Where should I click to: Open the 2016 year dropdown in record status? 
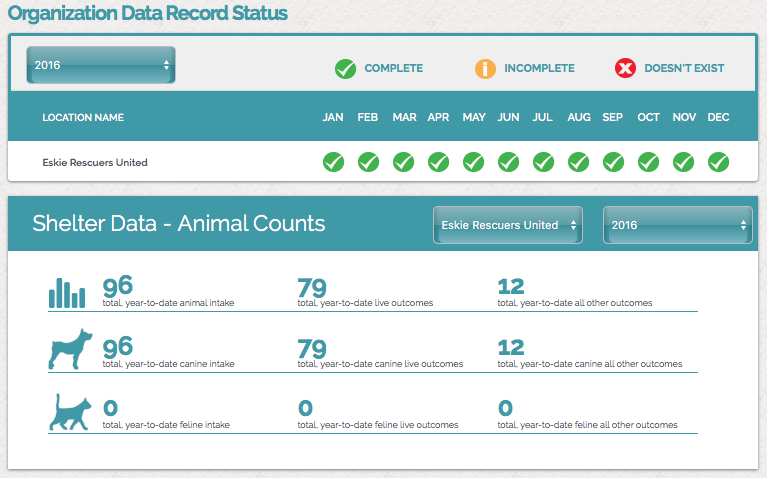[x=101, y=65]
